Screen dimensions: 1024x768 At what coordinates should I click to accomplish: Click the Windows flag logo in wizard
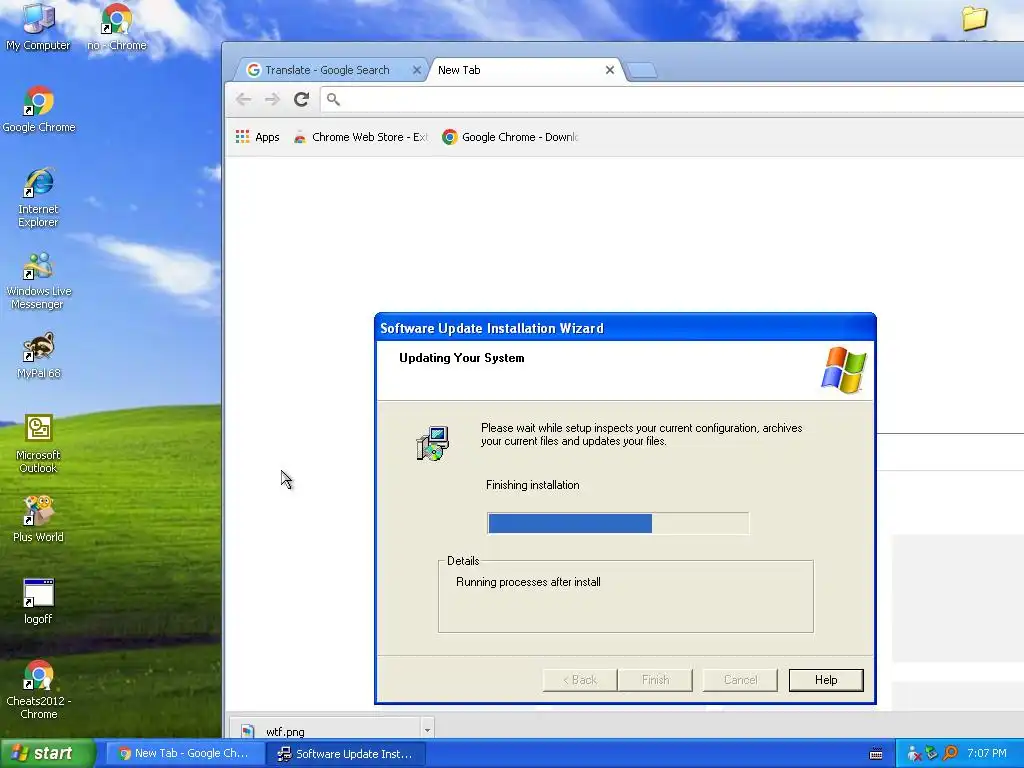pyautogui.click(x=844, y=370)
